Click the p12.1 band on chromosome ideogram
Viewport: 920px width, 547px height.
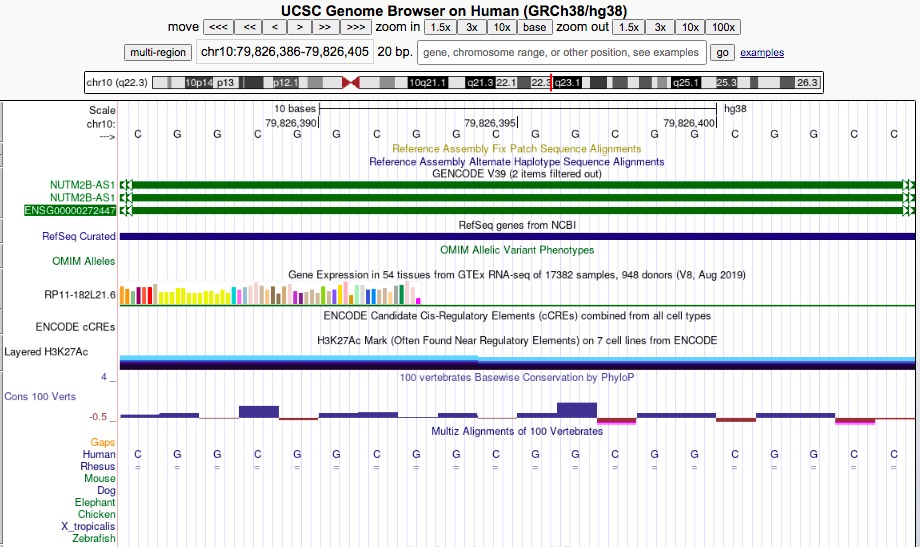[x=285, y=83]
